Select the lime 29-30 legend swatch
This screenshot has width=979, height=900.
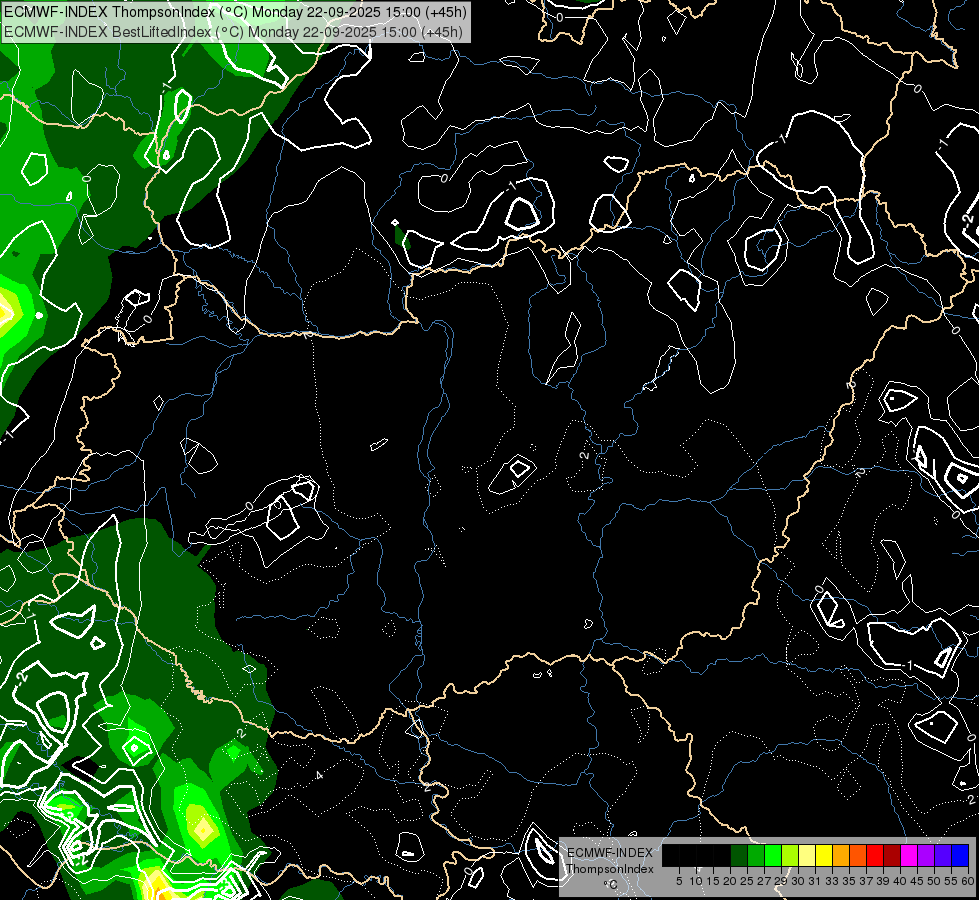click(x=790, y=855)
